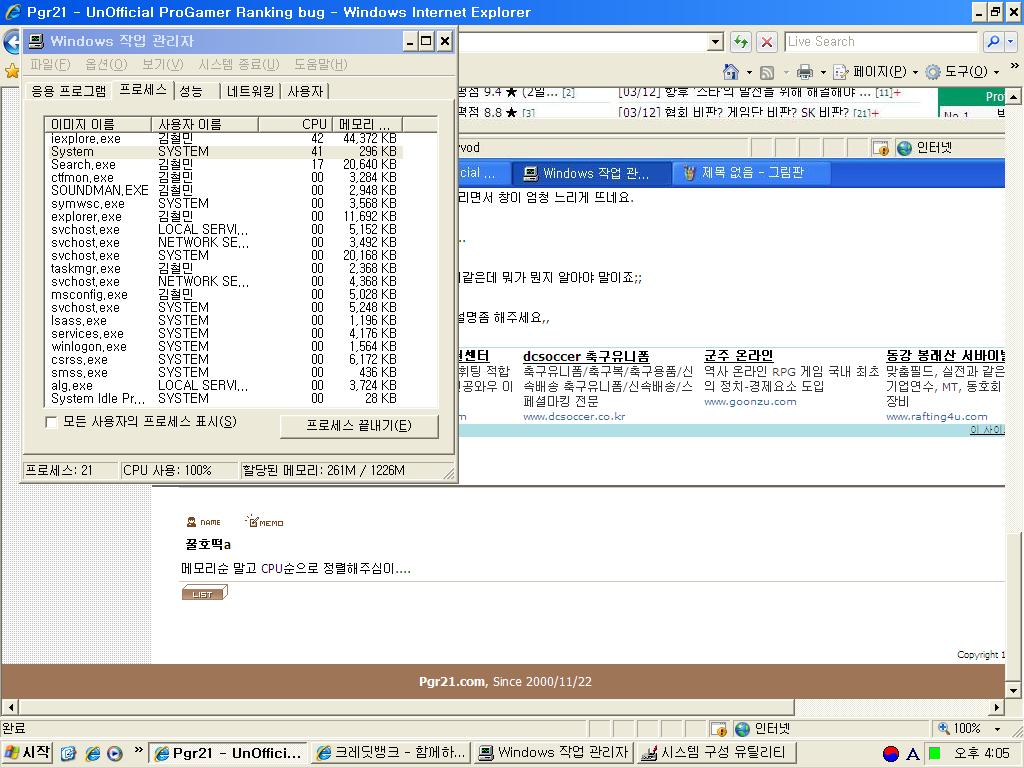Click the Korean IME flag tray icon
This screenshot has height=768, width=1024.
coord(891,754)
